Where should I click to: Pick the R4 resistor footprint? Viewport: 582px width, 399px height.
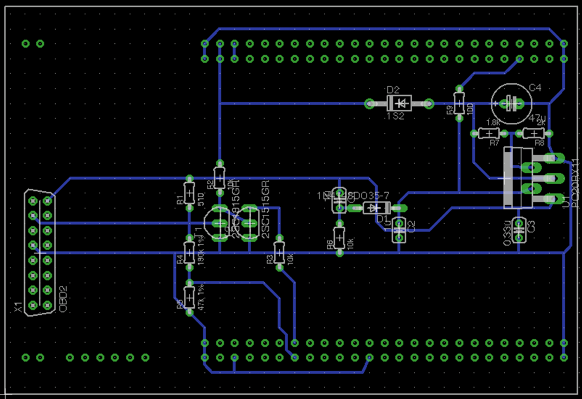pos(189,253)
